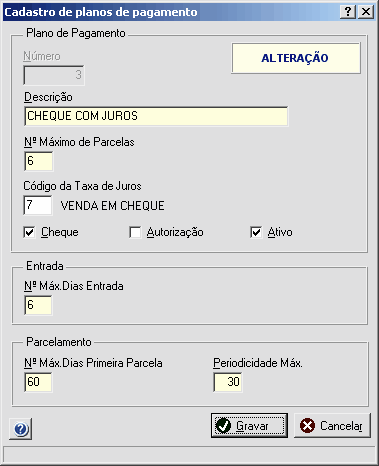
Task: Discard changes with the Cancelar button
Action: (x=332, y=426)
